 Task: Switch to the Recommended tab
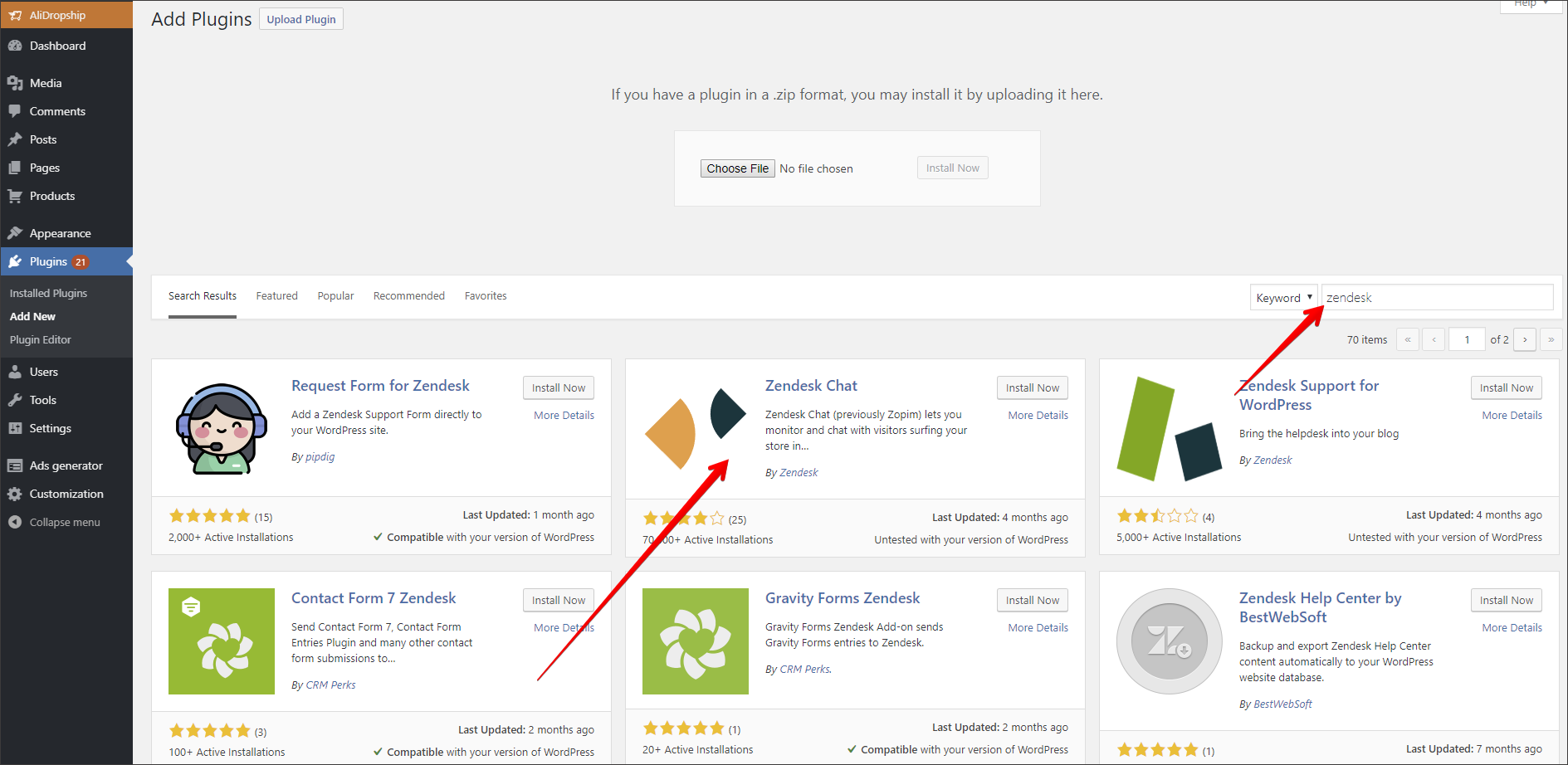(x=409, y=296)
